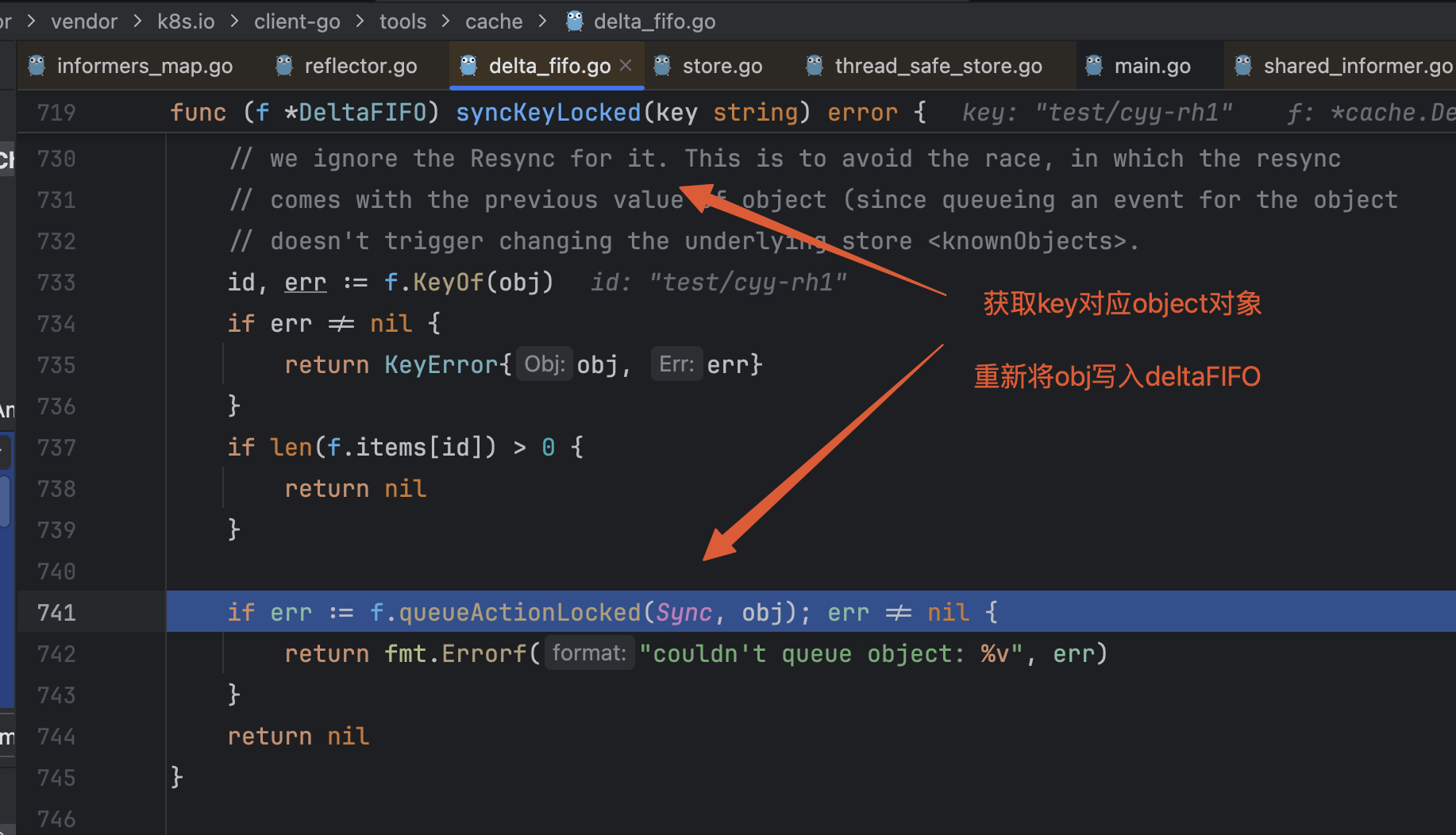The image size is (1456, 835).
Task: Click the queueActionLocked call on line 741
Action: pos(519,613)
